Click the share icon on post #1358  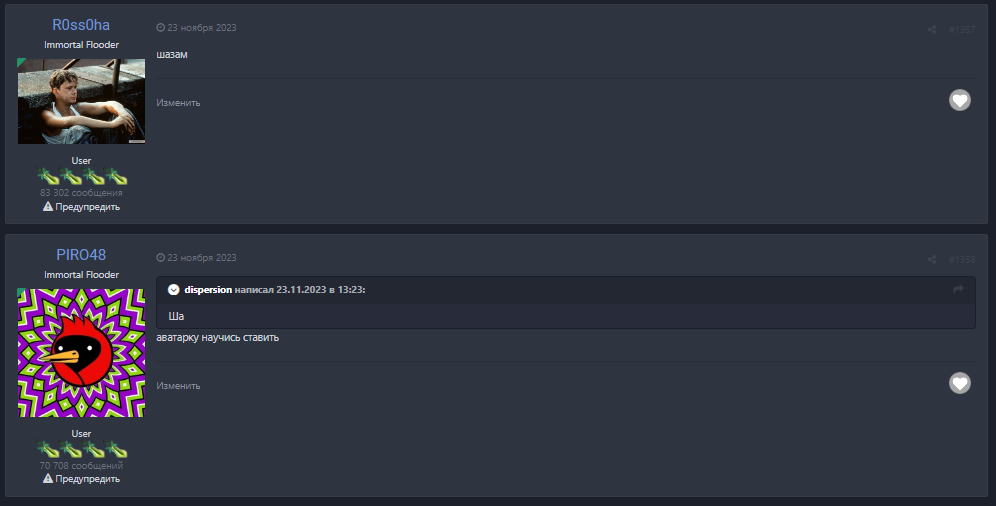(932, 260)
